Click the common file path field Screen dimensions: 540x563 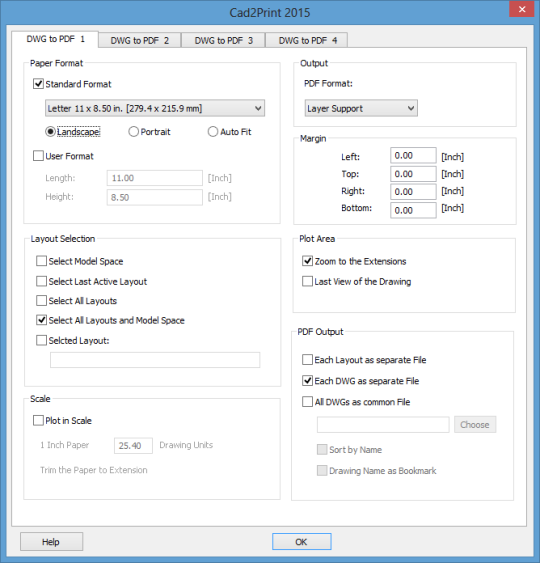(x=383, y=425)
